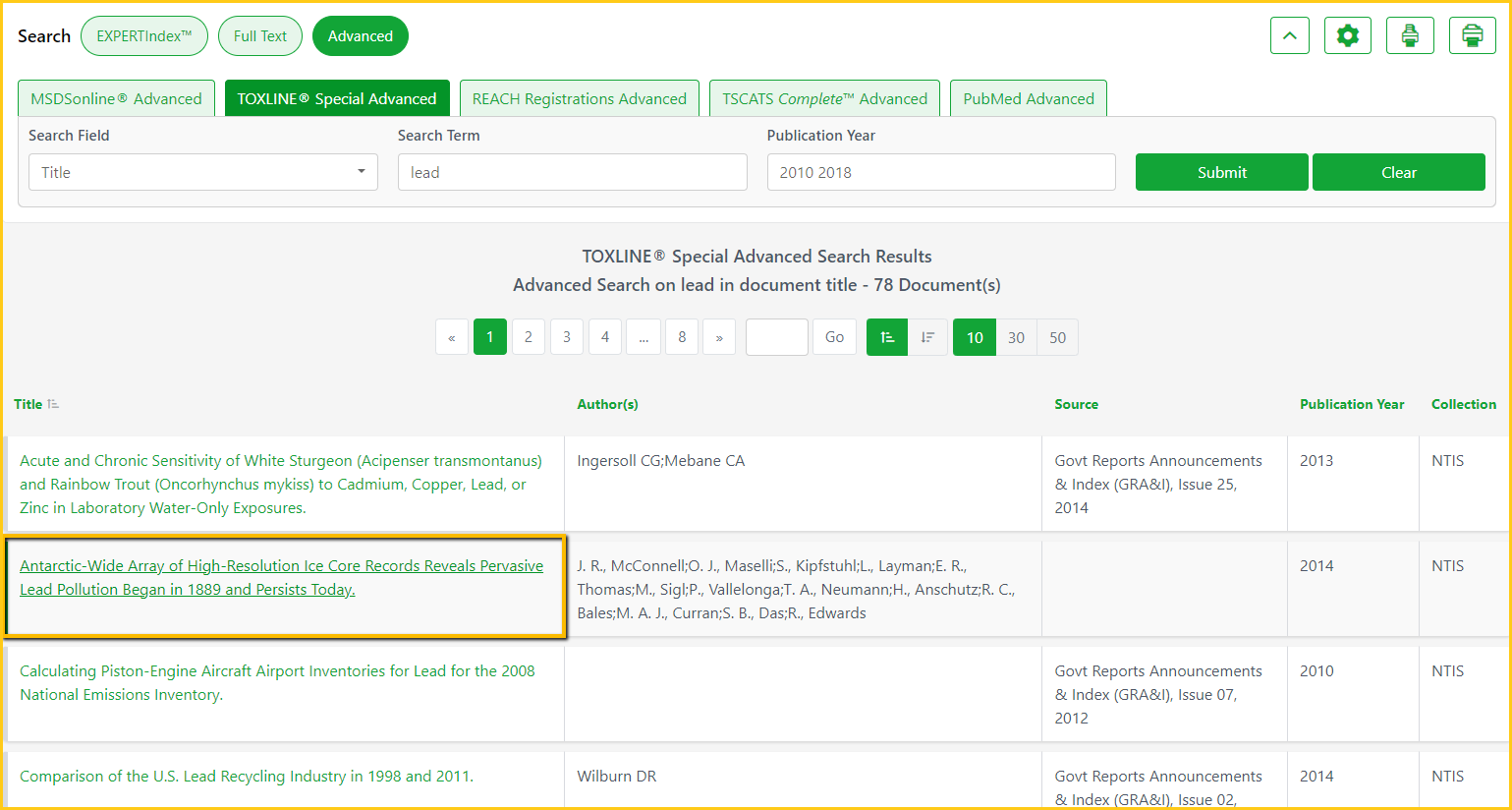Expand the ellipsis page range in the pagination
1512x810 pixels.
(644, 337)
